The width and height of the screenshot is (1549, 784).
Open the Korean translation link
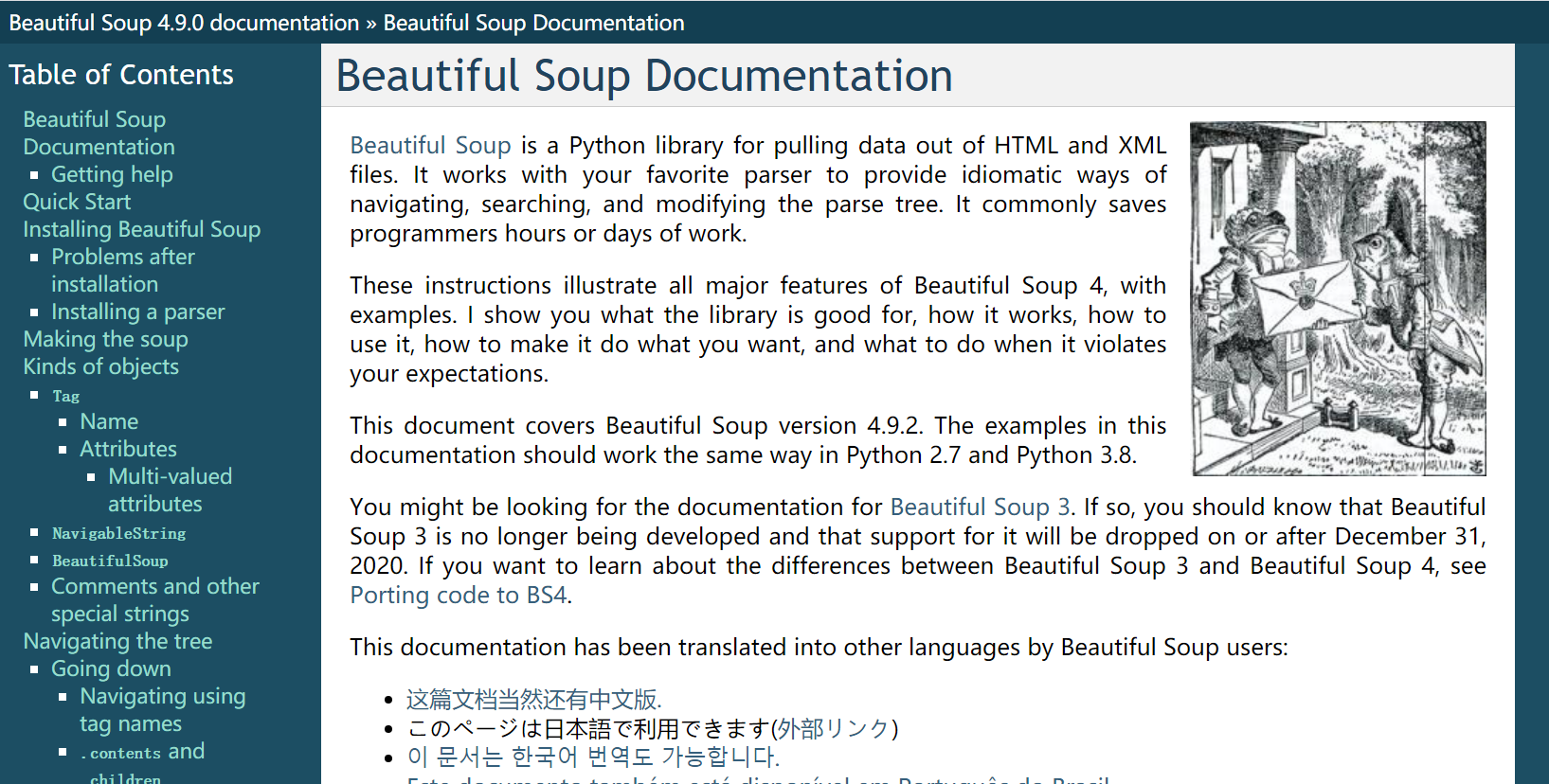[x=593, y=757]
